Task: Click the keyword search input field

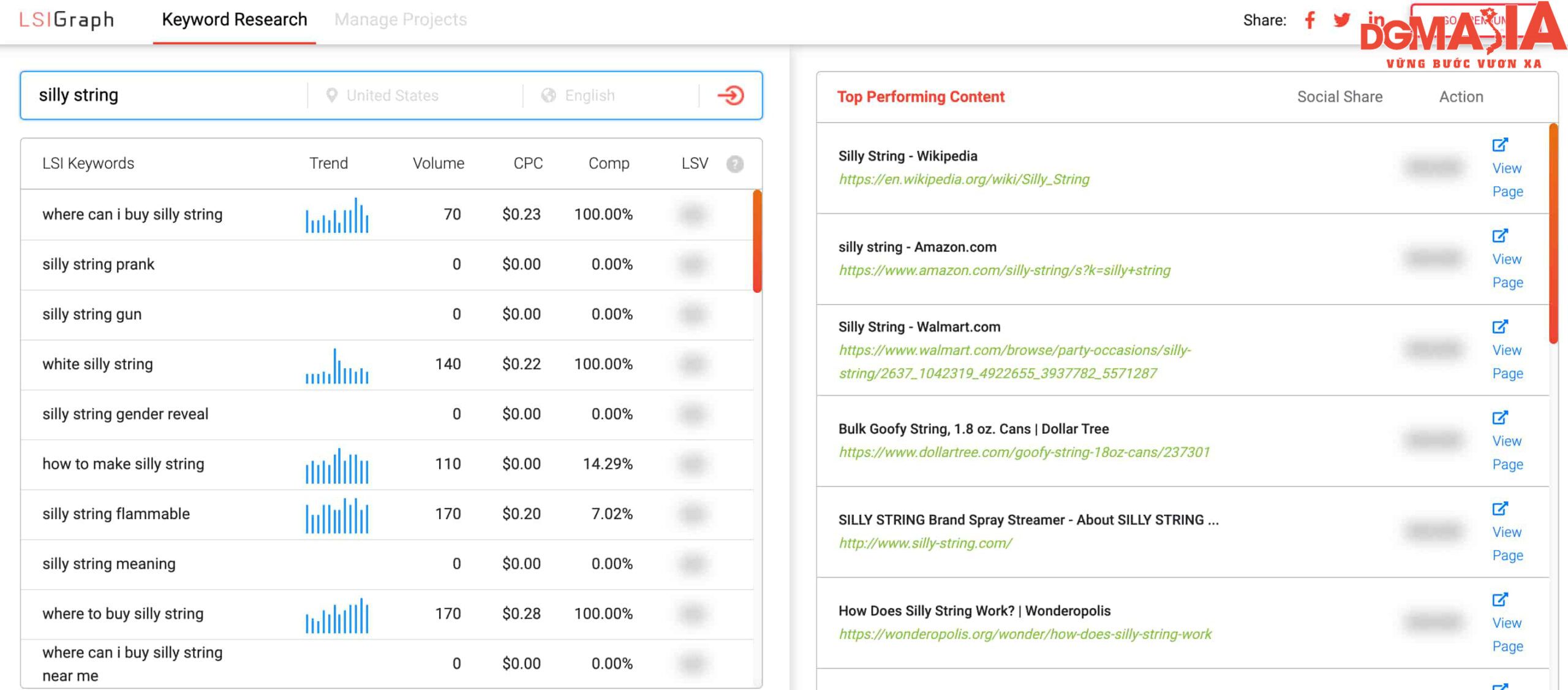Action: coord(165,95)
